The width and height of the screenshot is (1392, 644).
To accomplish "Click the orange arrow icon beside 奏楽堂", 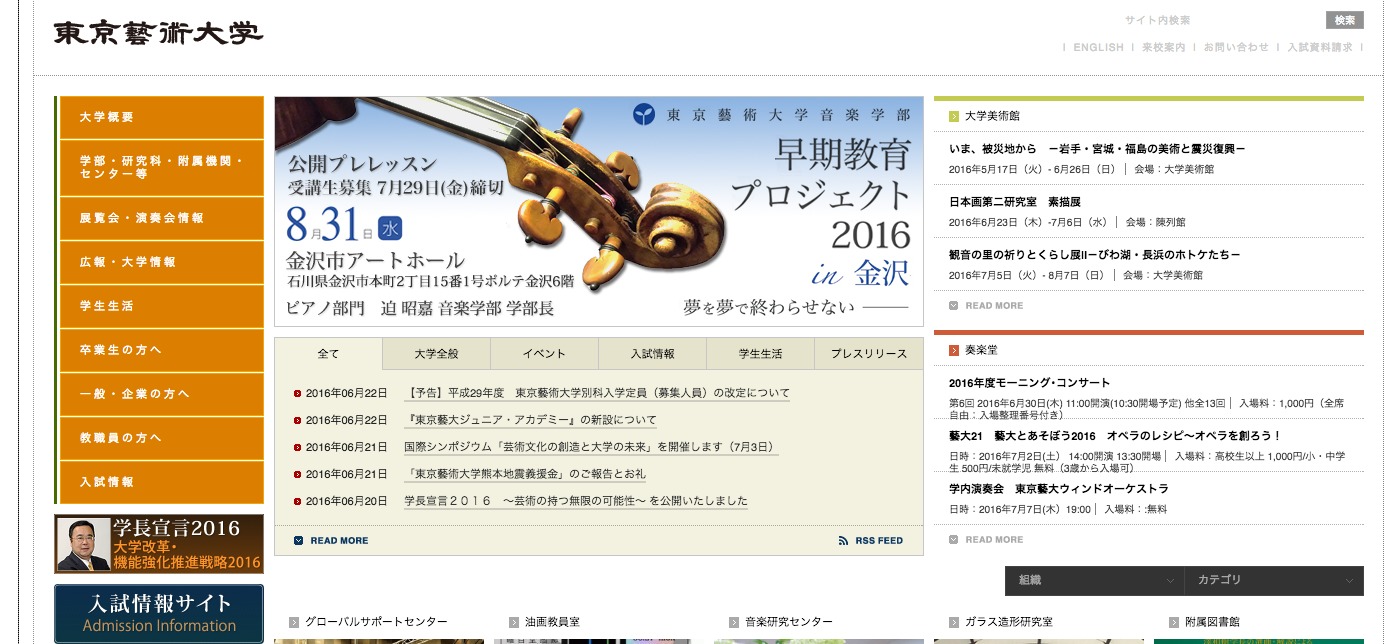I will pyautogui.click(x=954, y=350).
